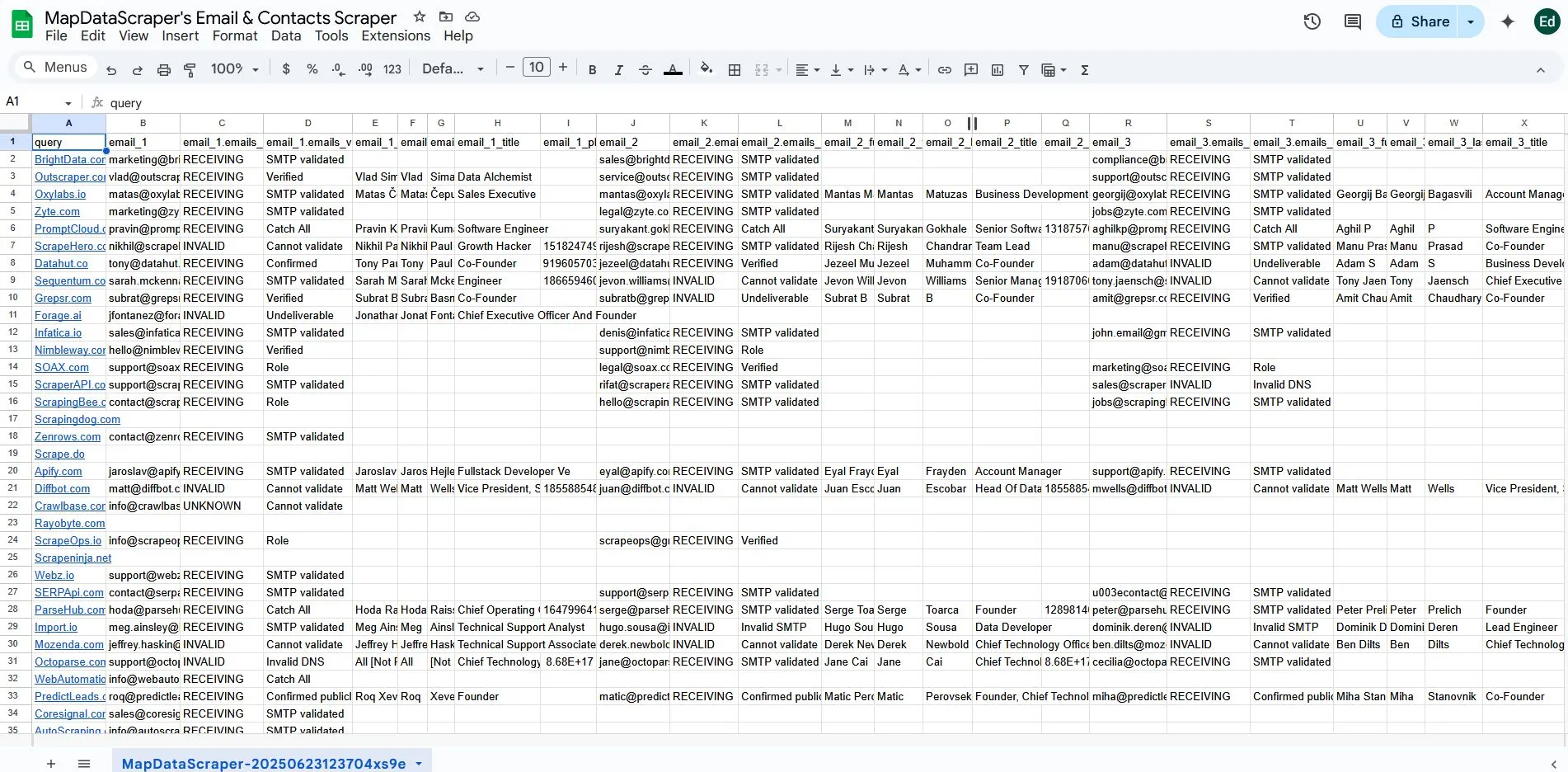This screenshot has width=1568, height=772.
Task: Click the font size field
Action: coord(537,68)
